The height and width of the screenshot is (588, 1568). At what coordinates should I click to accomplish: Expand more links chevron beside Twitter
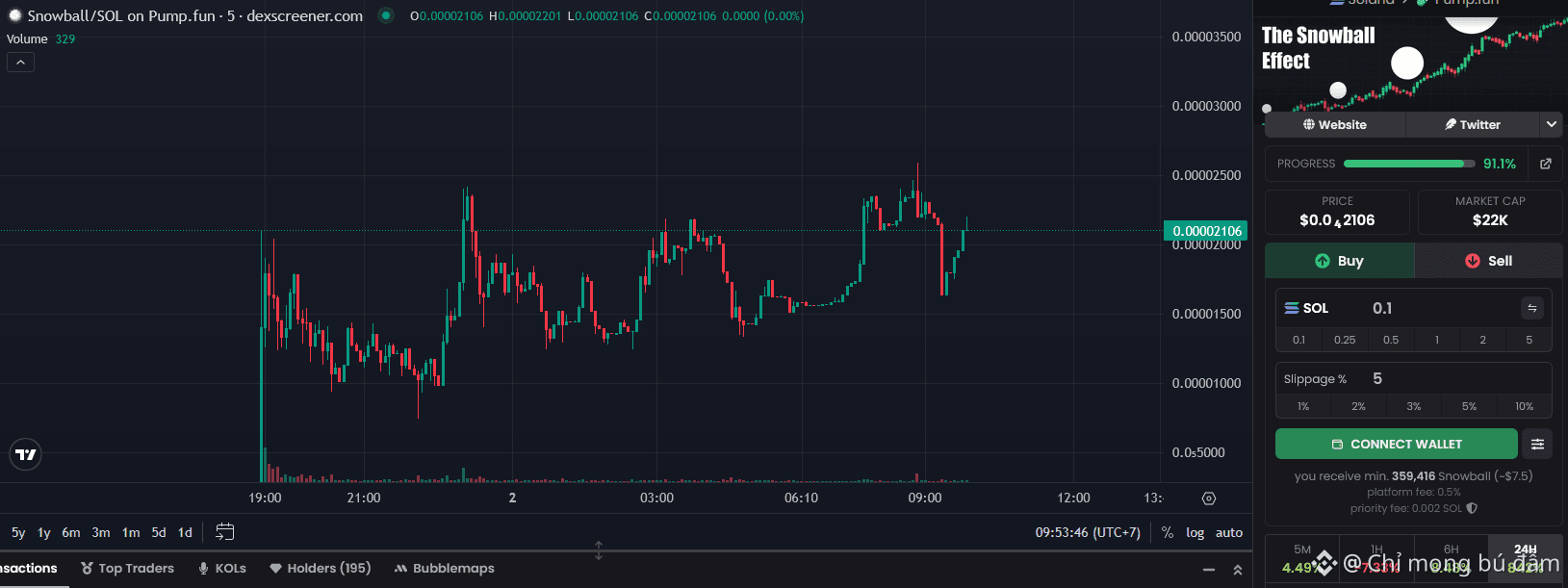pos(1551,125)
